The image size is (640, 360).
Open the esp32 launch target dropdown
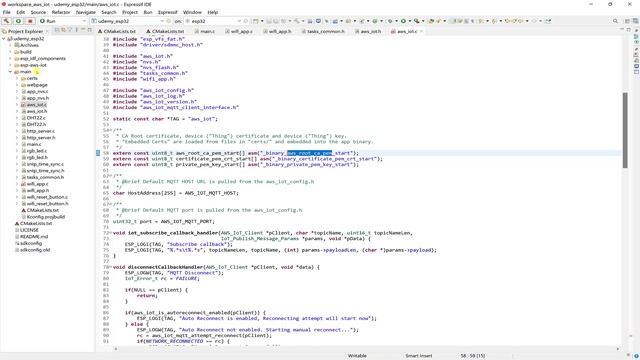point(239,21)
